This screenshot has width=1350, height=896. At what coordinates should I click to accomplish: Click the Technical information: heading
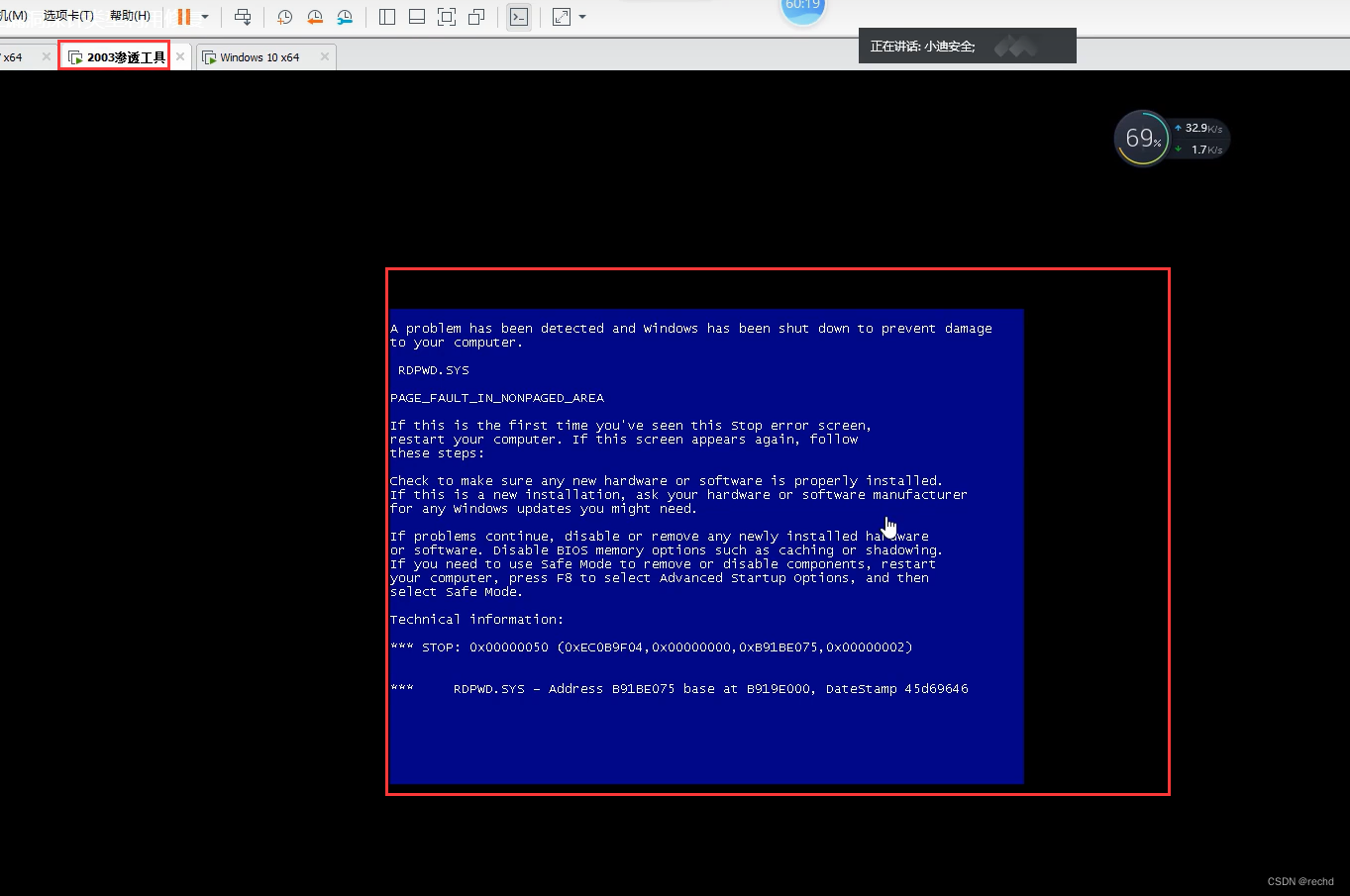tap(476, 620)
